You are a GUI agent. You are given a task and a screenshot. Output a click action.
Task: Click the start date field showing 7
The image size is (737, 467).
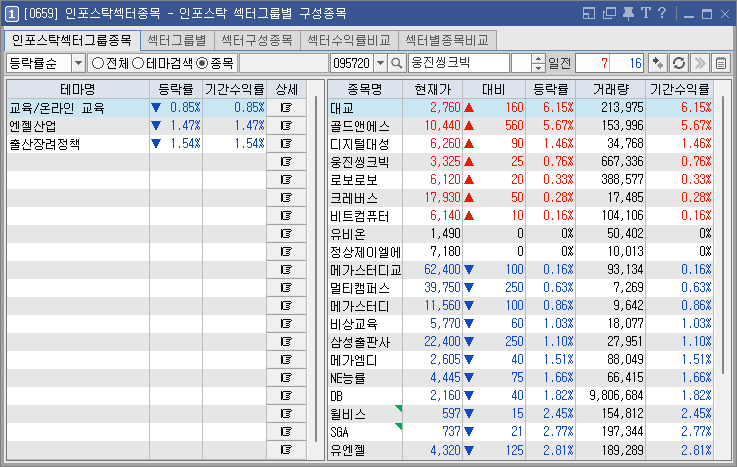tap(593, 63)
